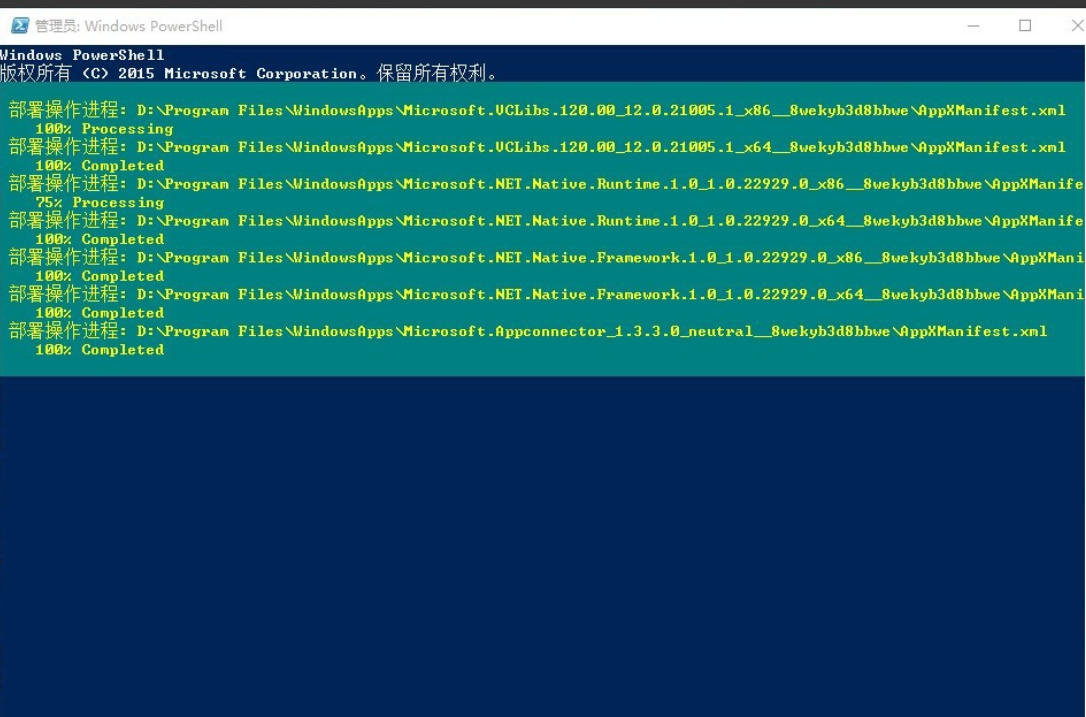
Task: Click the PowerShell icon in title bar
Action: click(19, 26)
